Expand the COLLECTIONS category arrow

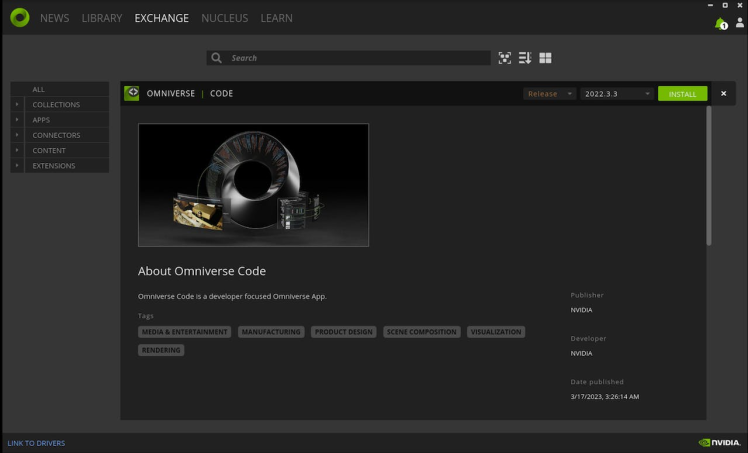(17, 104)
